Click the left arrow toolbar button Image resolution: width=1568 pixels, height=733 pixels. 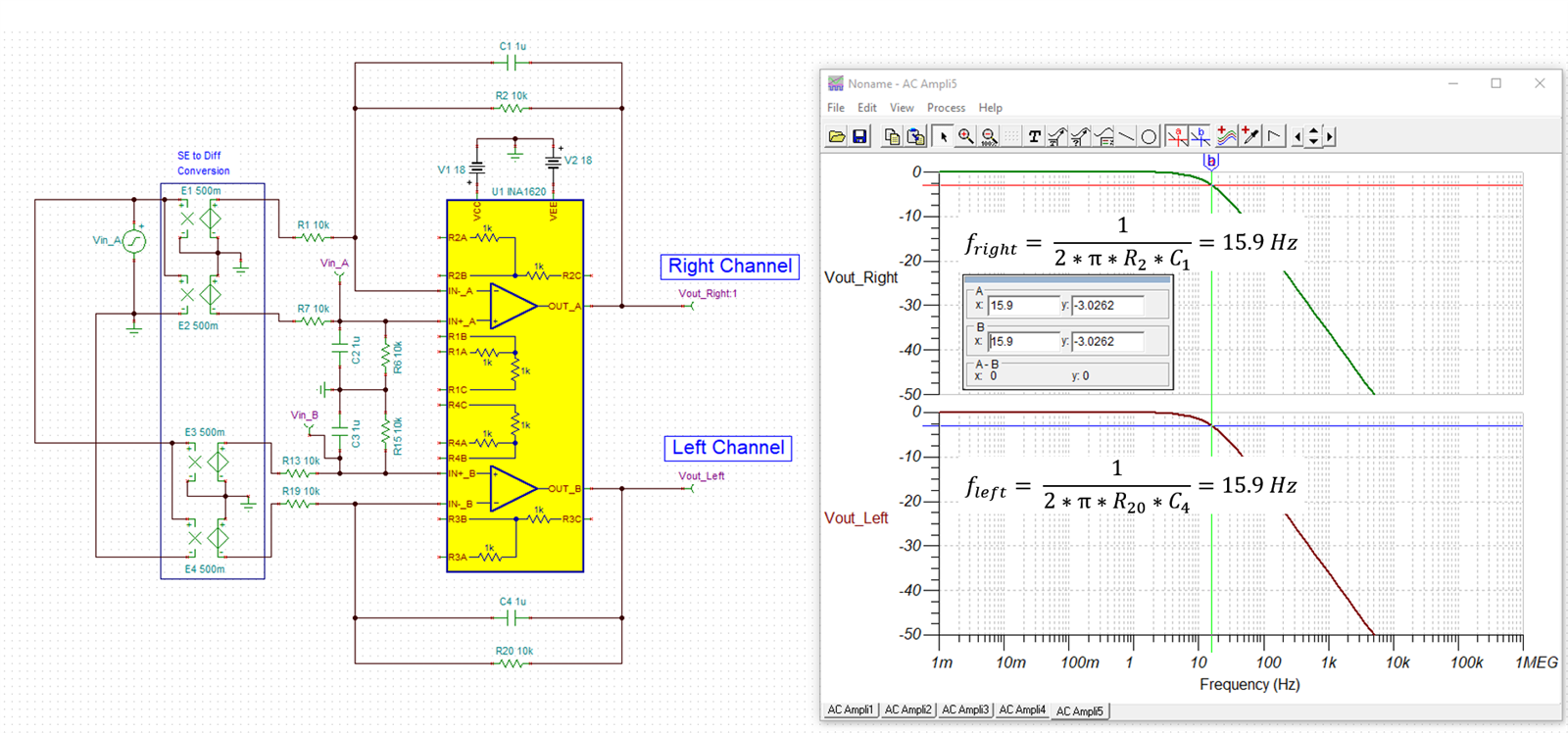point(1298,136)
